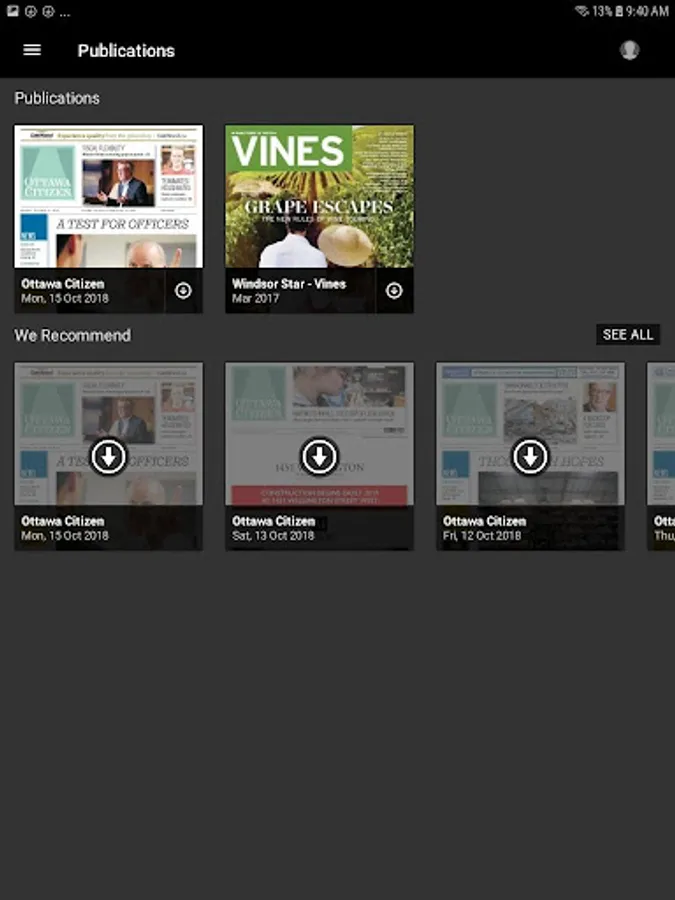675x900 pixels.
Task: Open Ottawa Citizen cover in Publications
Action: (108, 196)
